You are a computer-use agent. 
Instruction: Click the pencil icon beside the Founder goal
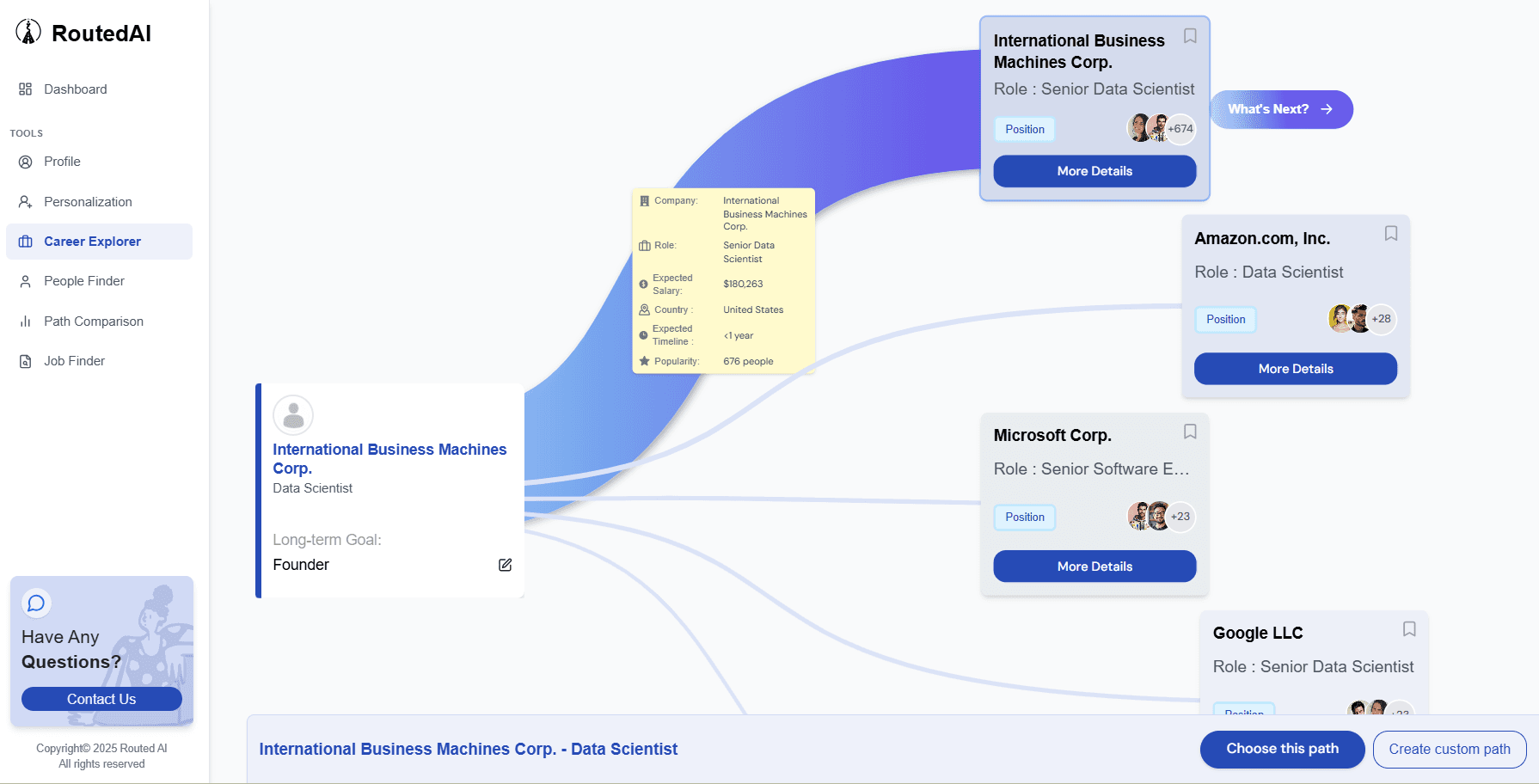(505, 565)
